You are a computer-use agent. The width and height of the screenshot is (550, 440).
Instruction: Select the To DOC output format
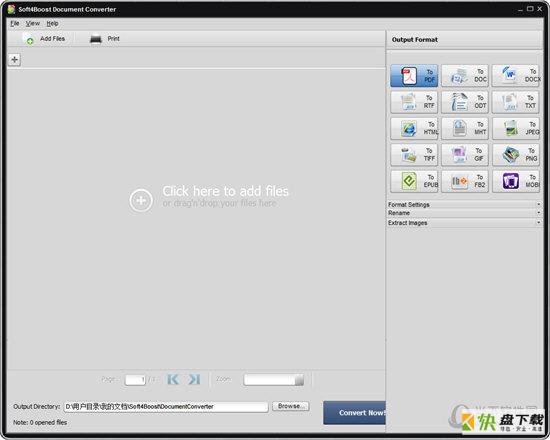tap(464, 75)
